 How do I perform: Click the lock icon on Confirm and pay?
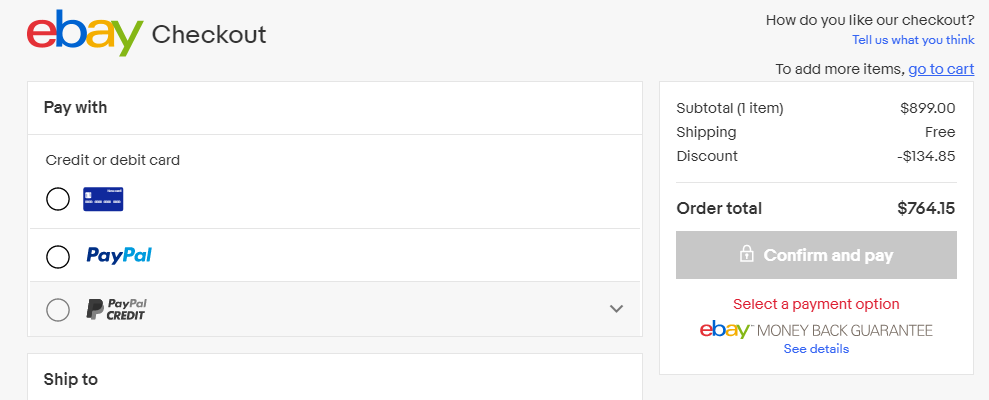coord(747,254)
